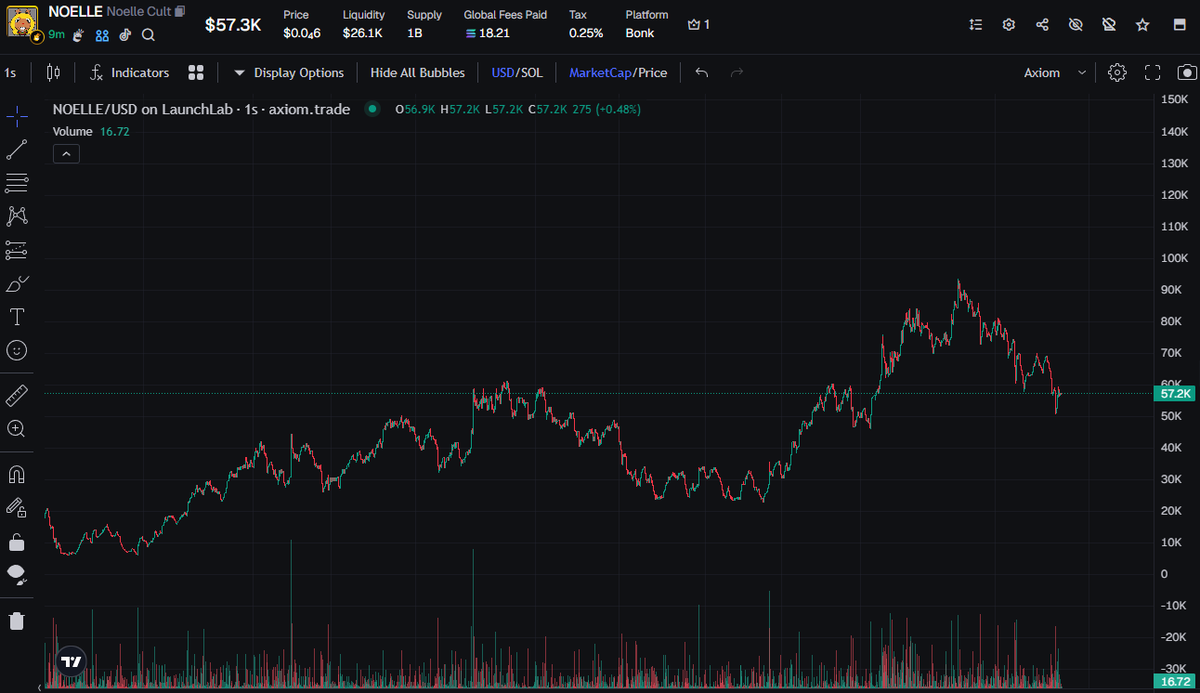Viewport: 1200px width, 693px height.
Task: Search token with magnifier icon
Action: pos(148,35)
